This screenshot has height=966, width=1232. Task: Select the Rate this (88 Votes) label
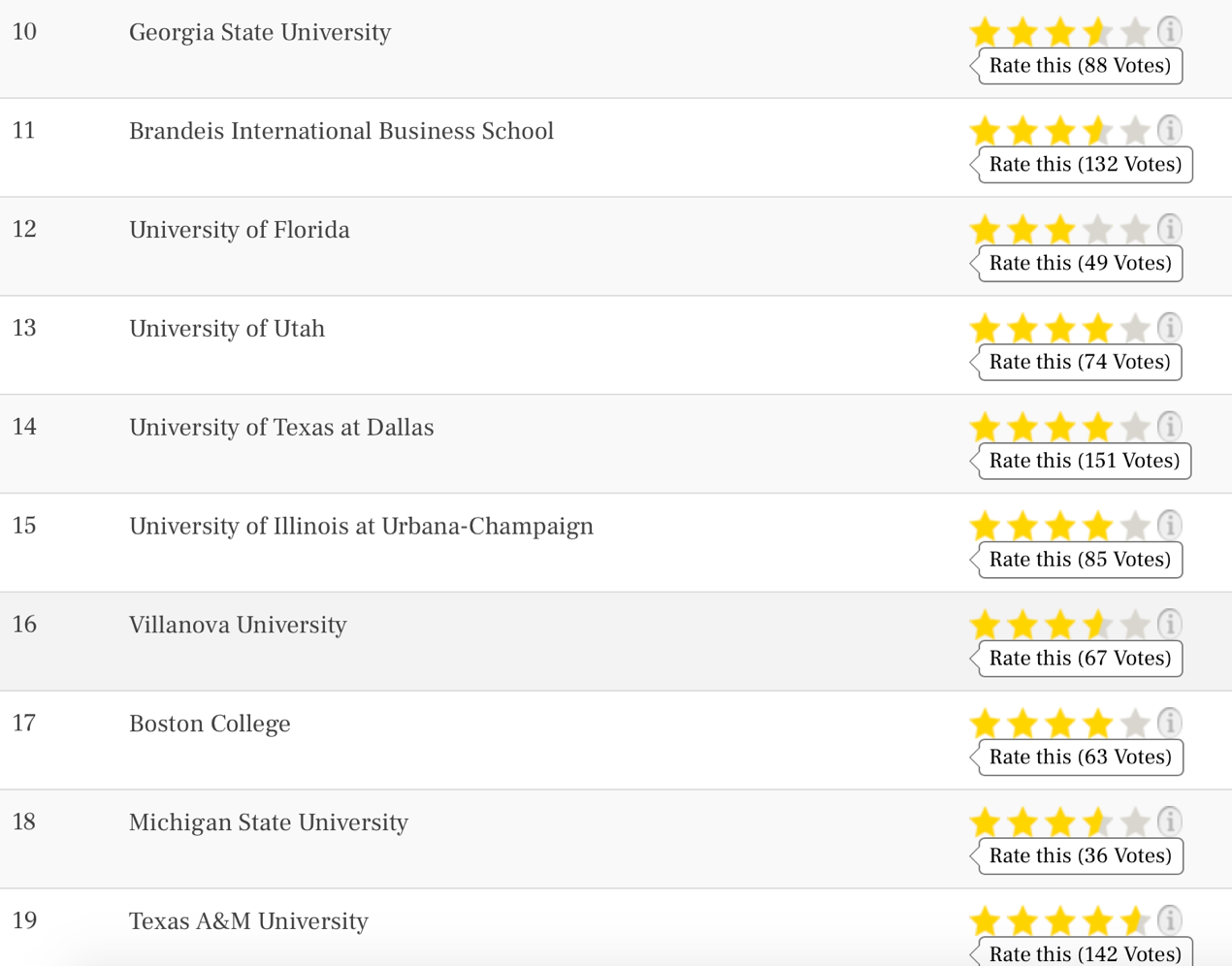click(x=1080, y=66)
